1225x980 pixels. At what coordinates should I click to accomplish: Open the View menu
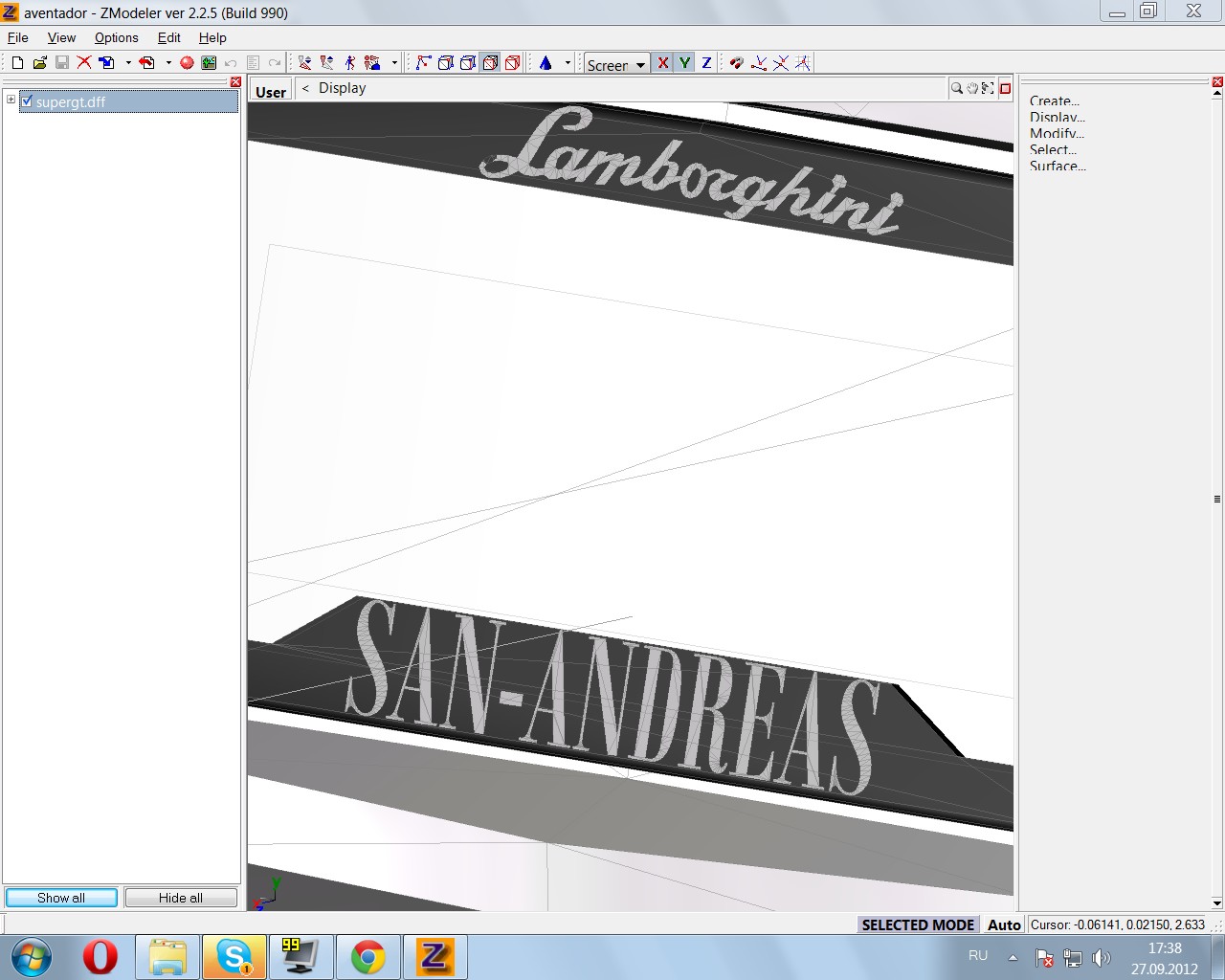click(x=61, y=37)
